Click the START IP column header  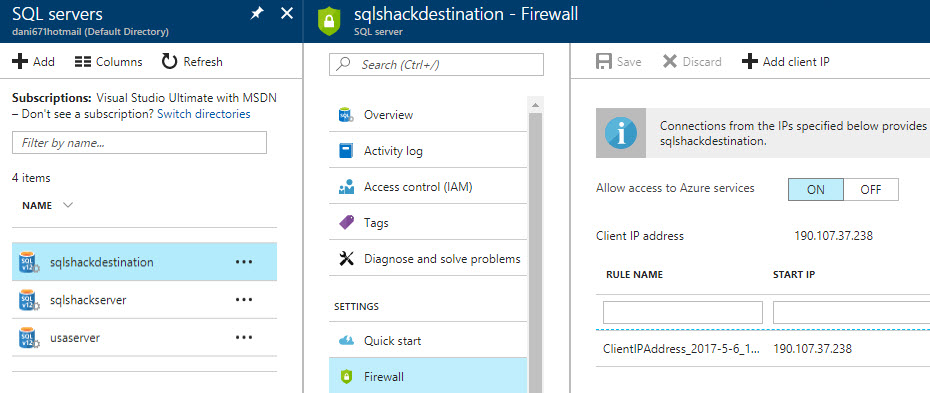(x=794, y=275)
